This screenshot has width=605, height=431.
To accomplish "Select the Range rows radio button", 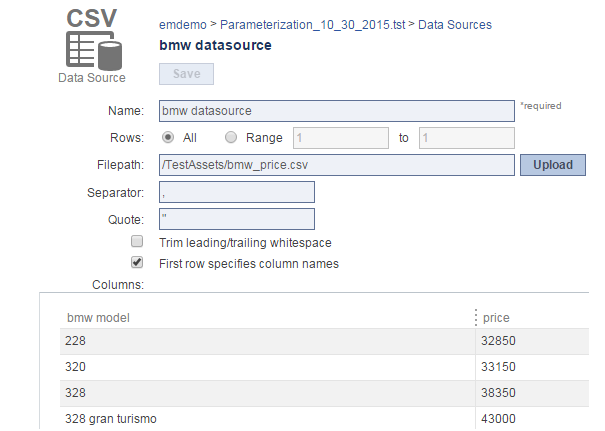I will [231, 137].
